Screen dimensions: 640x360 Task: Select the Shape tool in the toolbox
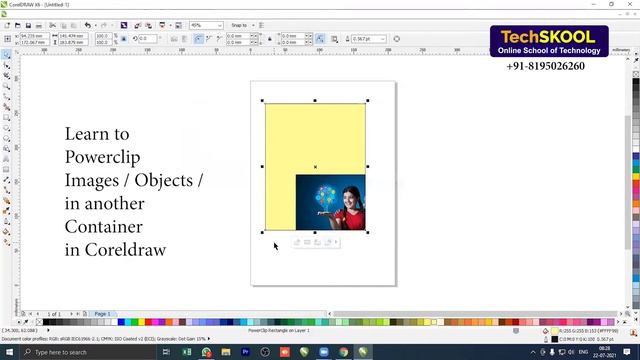pyautogui.click(x=7, y=65)
